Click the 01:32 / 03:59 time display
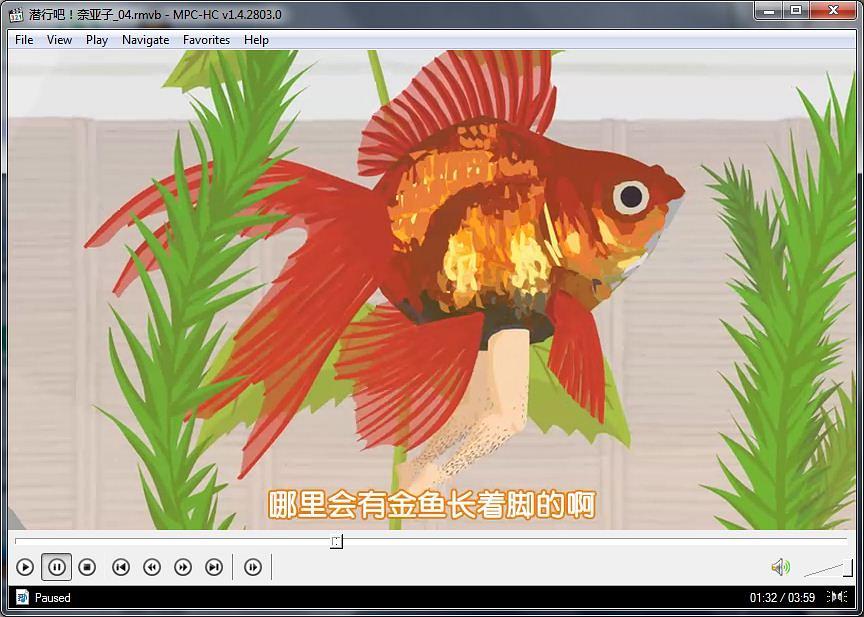Viewport: 864px width, 617px height. tap(782, 598)
